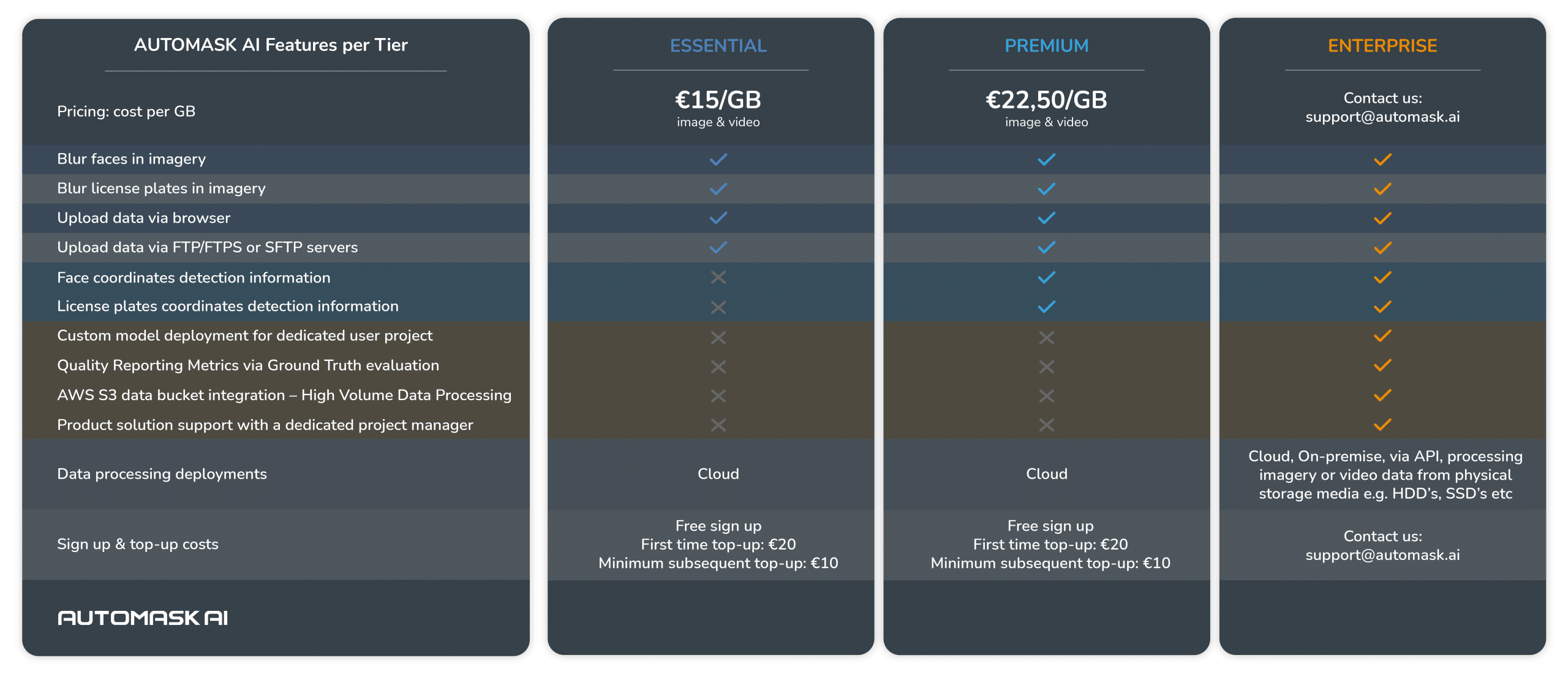Click Premium X mark for AWS S3 integration
The image size is (1568, 674).
1046,396
